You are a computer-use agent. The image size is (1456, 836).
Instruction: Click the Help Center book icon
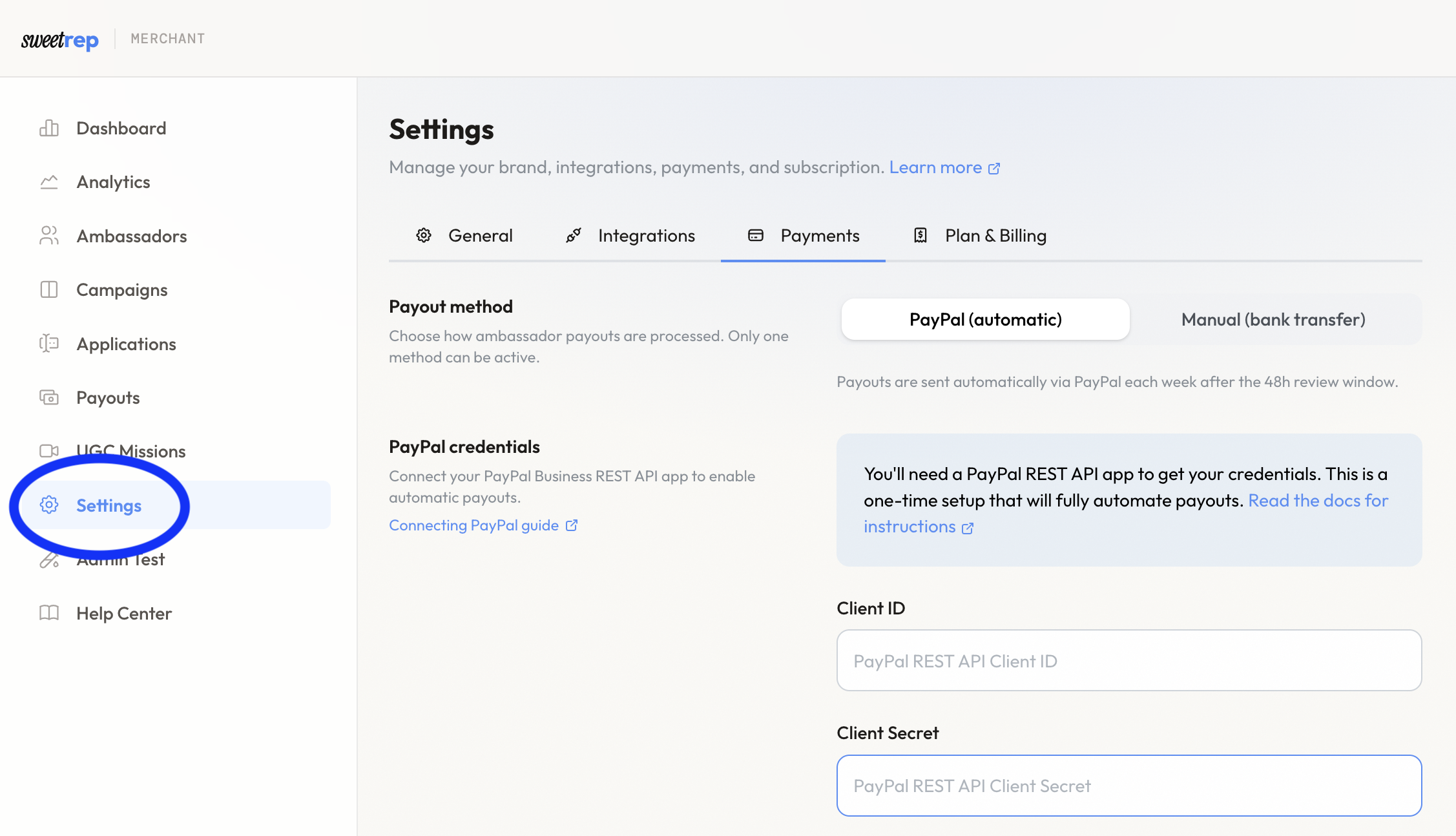(x=49, y=613)
